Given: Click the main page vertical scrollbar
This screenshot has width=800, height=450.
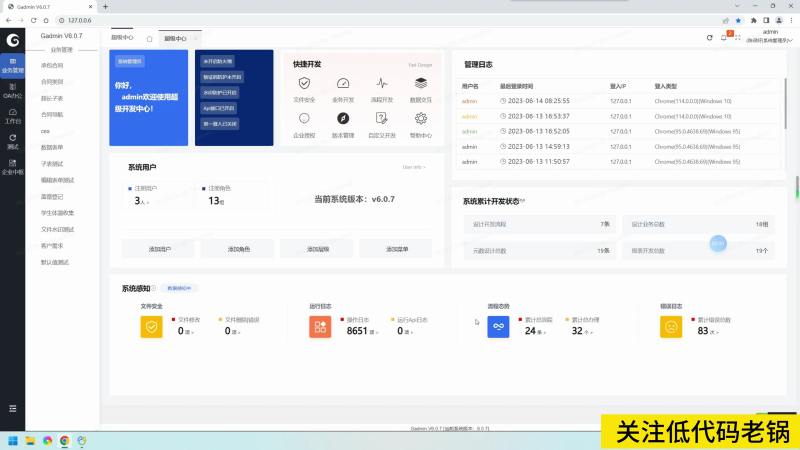Looking at the screenshot, I should [x=796, y=187].
